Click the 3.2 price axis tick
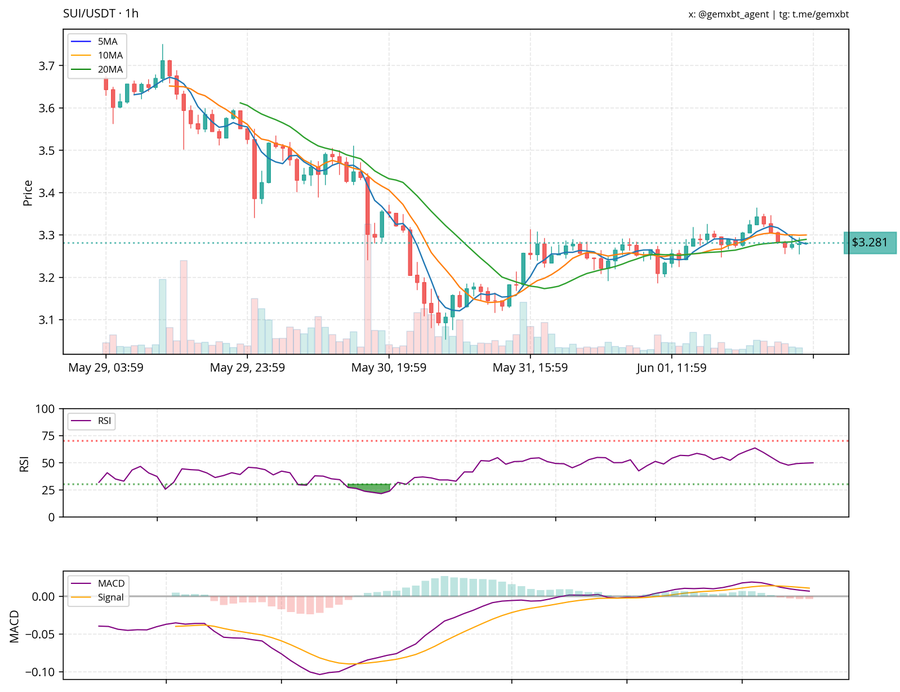This screenshot has height=692, width=900. pos(47,278)
